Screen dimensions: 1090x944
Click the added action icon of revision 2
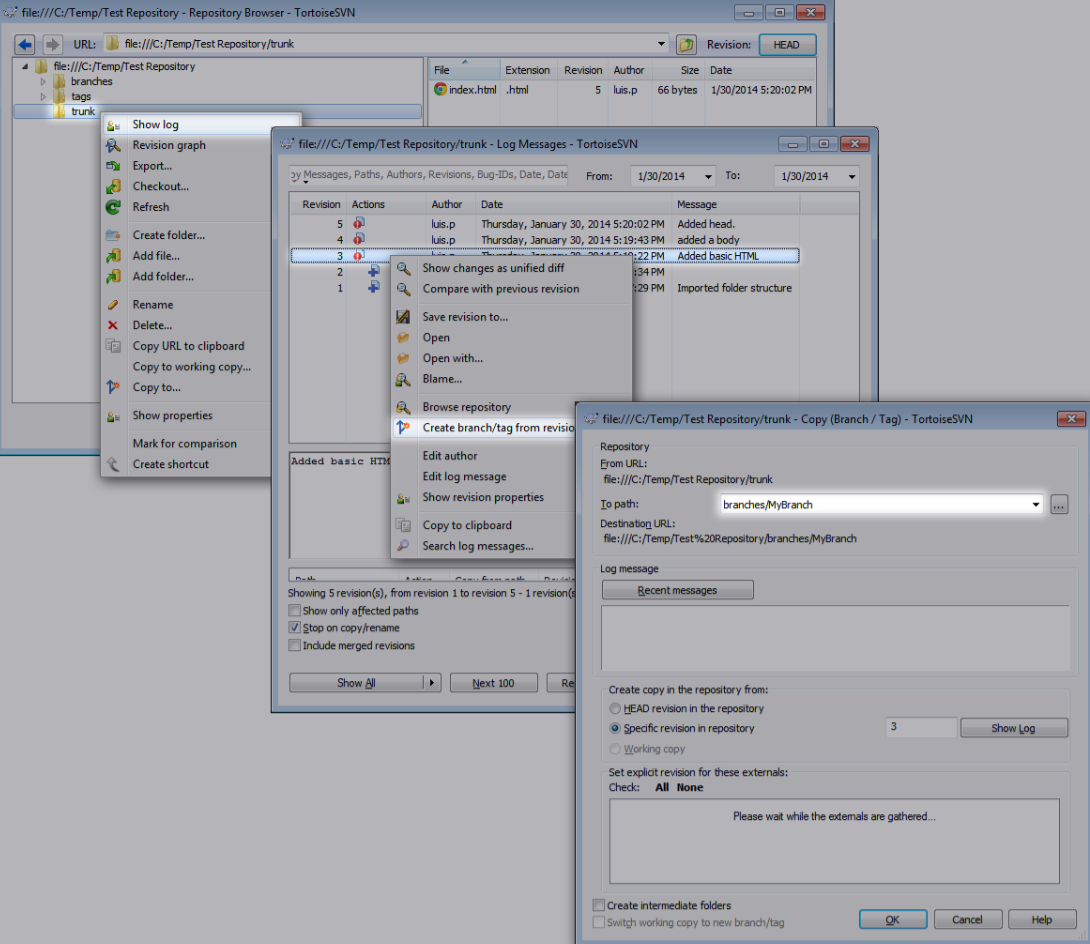click(374, 270)
